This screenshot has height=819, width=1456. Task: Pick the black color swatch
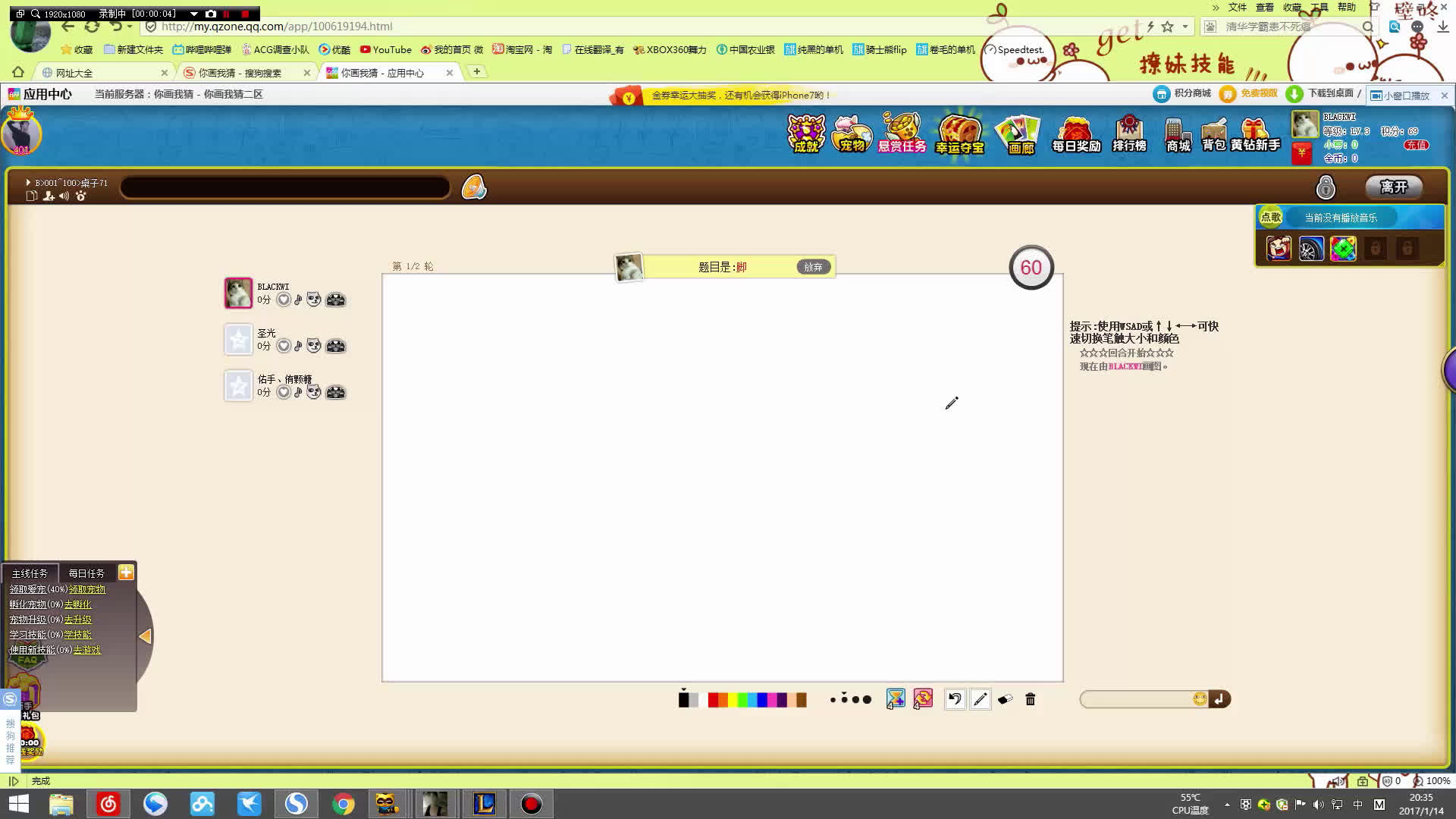683,699
